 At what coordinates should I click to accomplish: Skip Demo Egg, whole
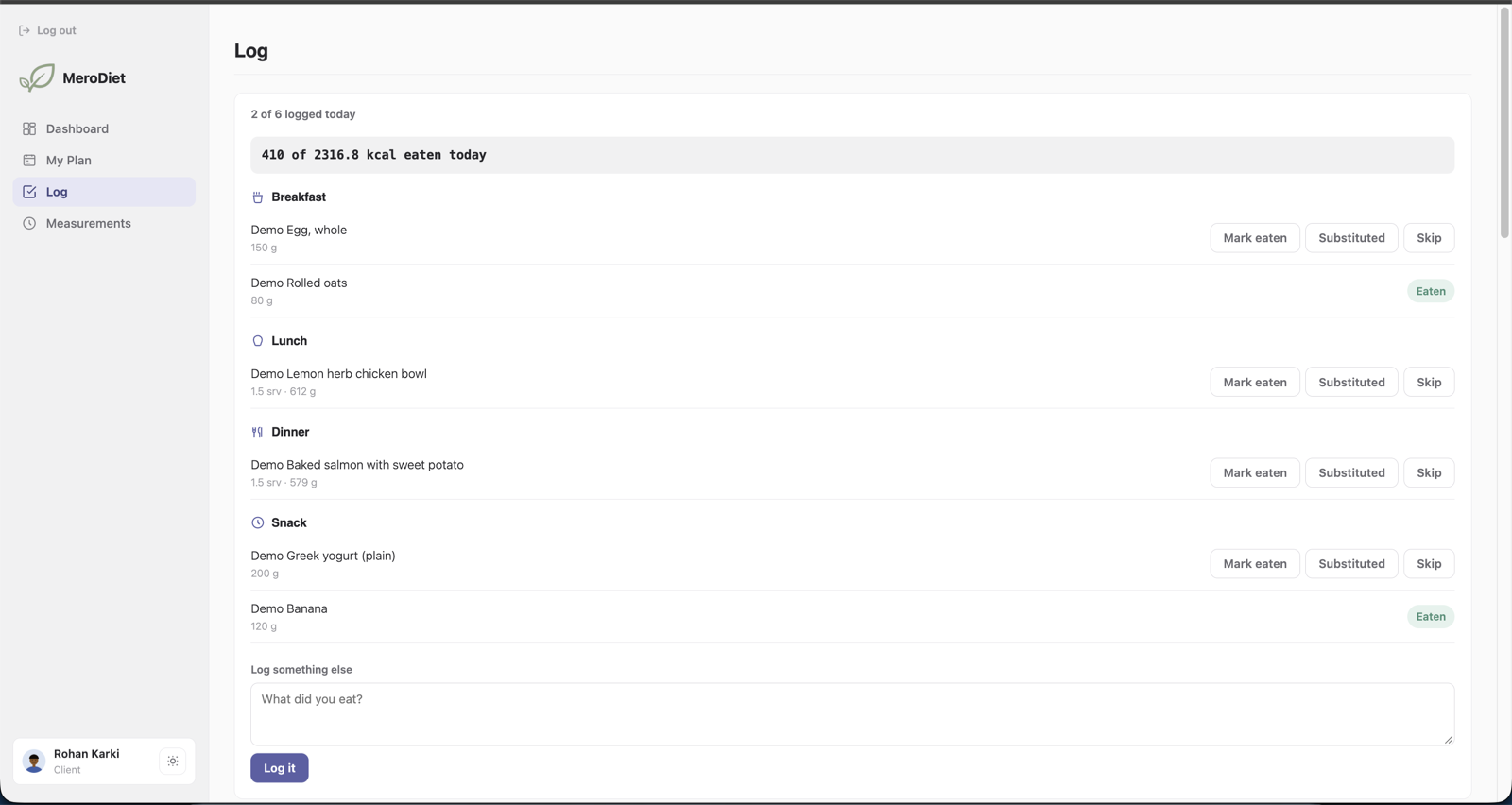tap(1429, 238)
